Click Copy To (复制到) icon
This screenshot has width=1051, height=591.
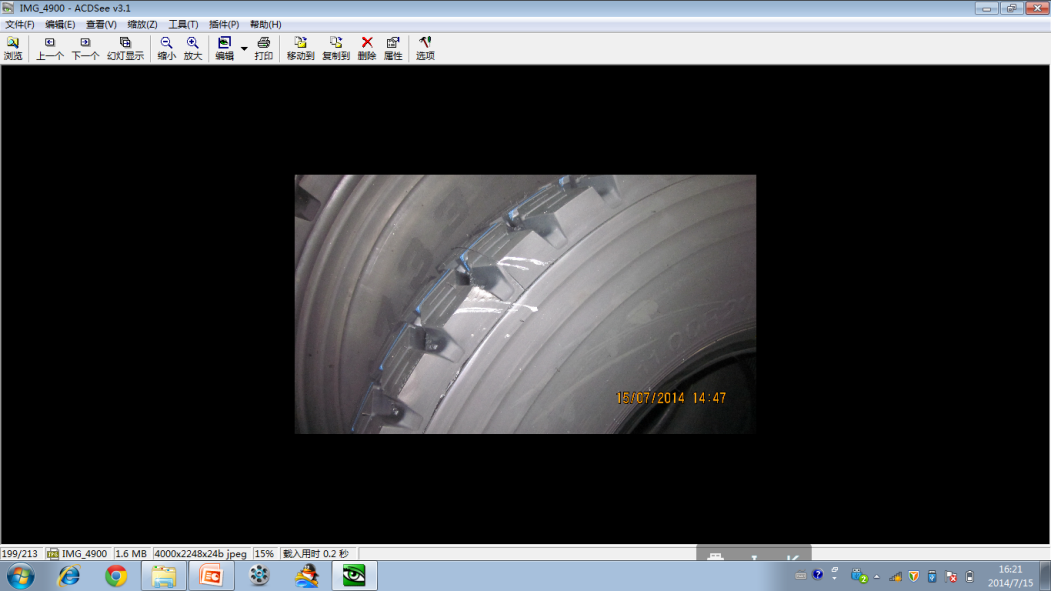336,48
